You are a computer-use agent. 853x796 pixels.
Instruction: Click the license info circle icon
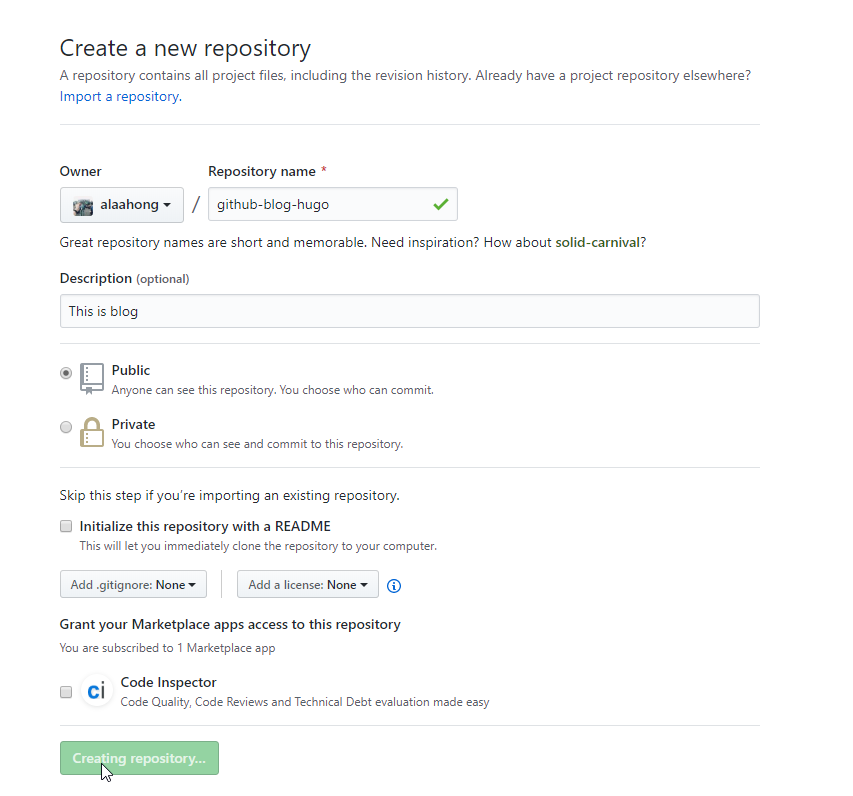[x=394, y=586]
